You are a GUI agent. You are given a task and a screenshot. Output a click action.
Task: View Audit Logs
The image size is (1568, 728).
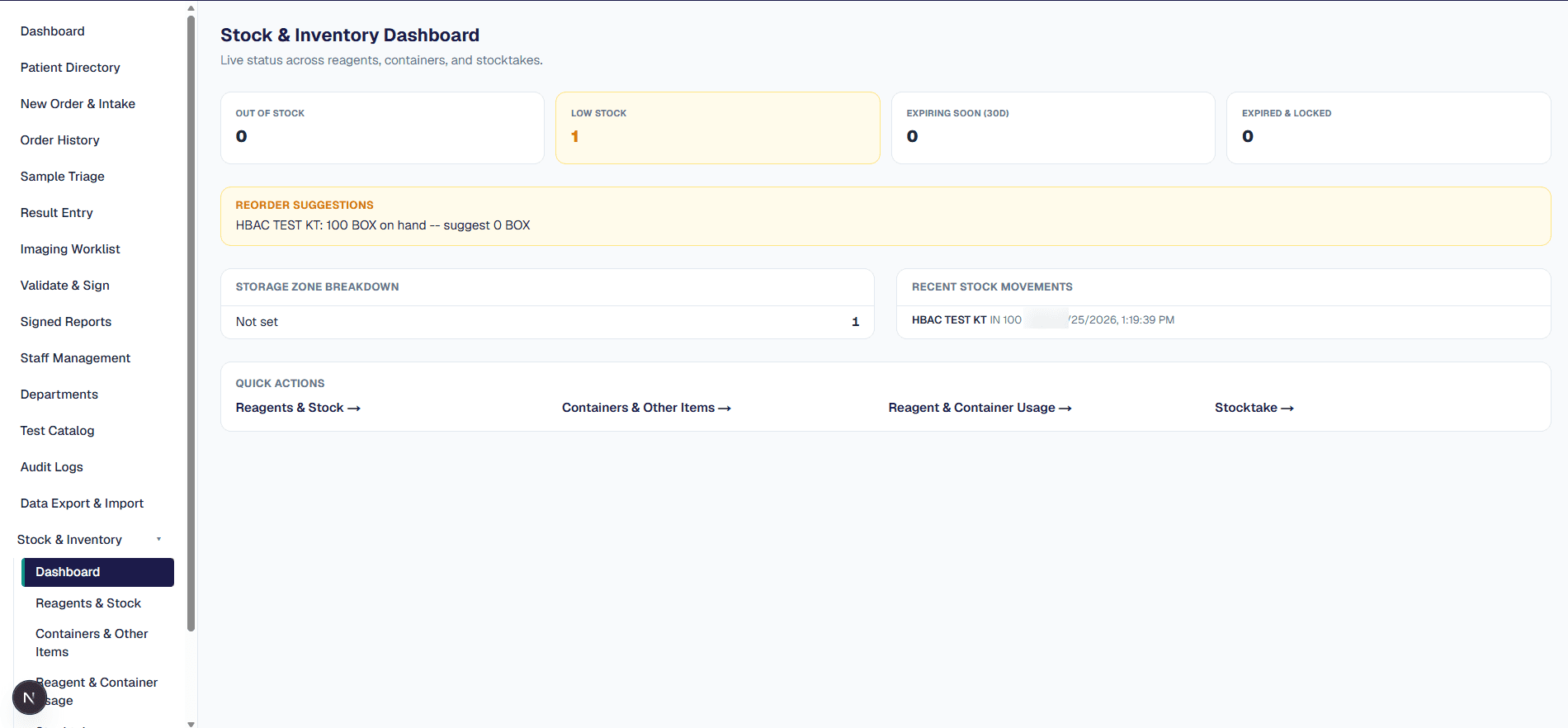51,467
